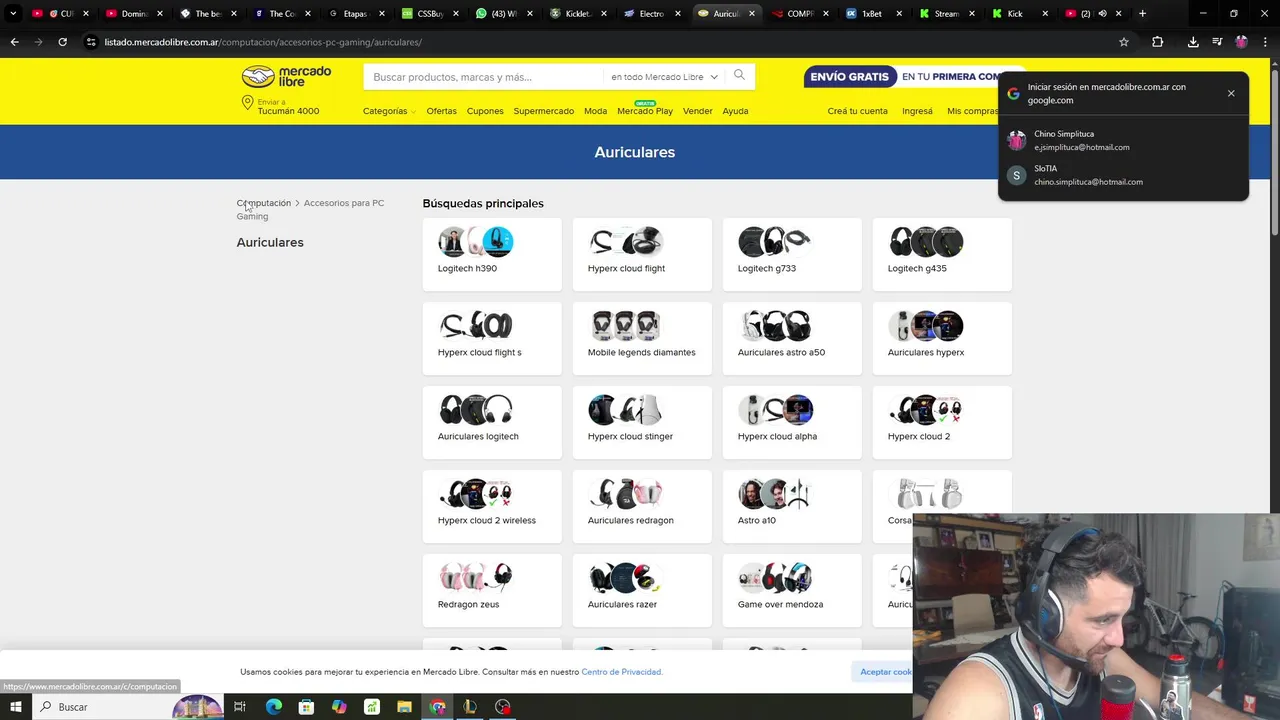Click the Chrome icon in the taskbar

437,707
